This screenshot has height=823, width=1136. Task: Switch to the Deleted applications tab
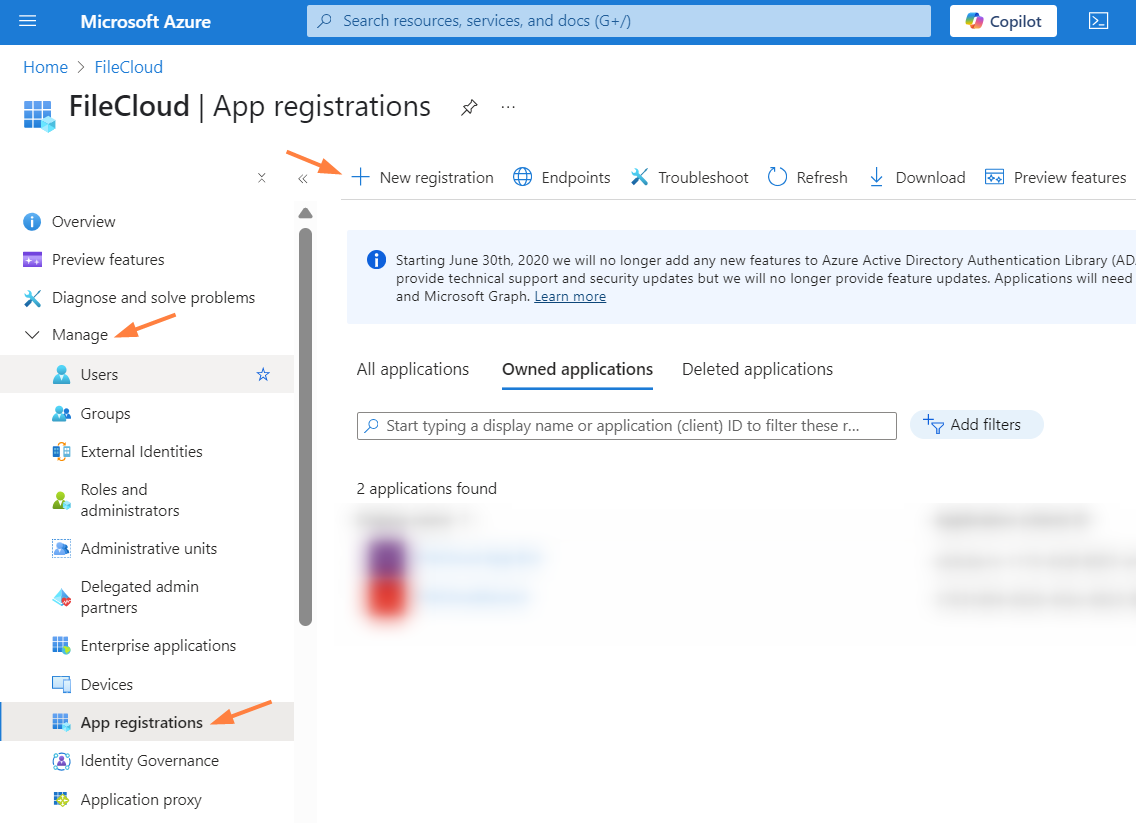(757, 369)
